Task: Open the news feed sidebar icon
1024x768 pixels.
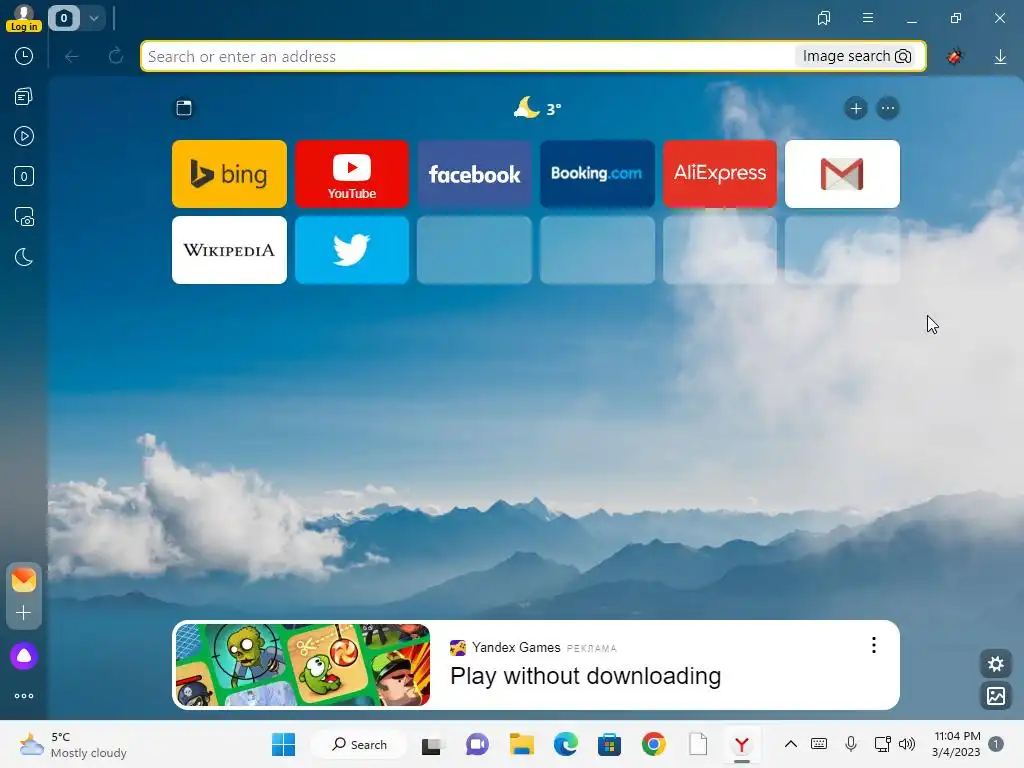Action: coord(24,97)
